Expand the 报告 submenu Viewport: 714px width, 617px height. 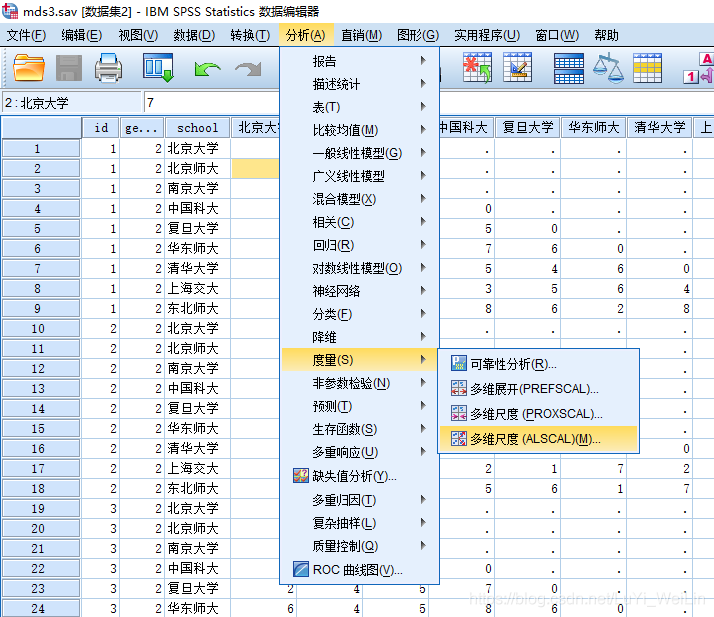(x=359, y=61)
